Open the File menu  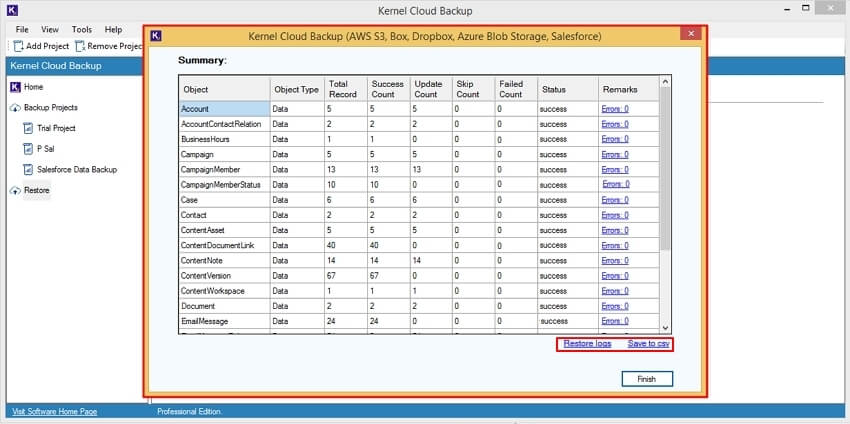click(x=22, y=29)
